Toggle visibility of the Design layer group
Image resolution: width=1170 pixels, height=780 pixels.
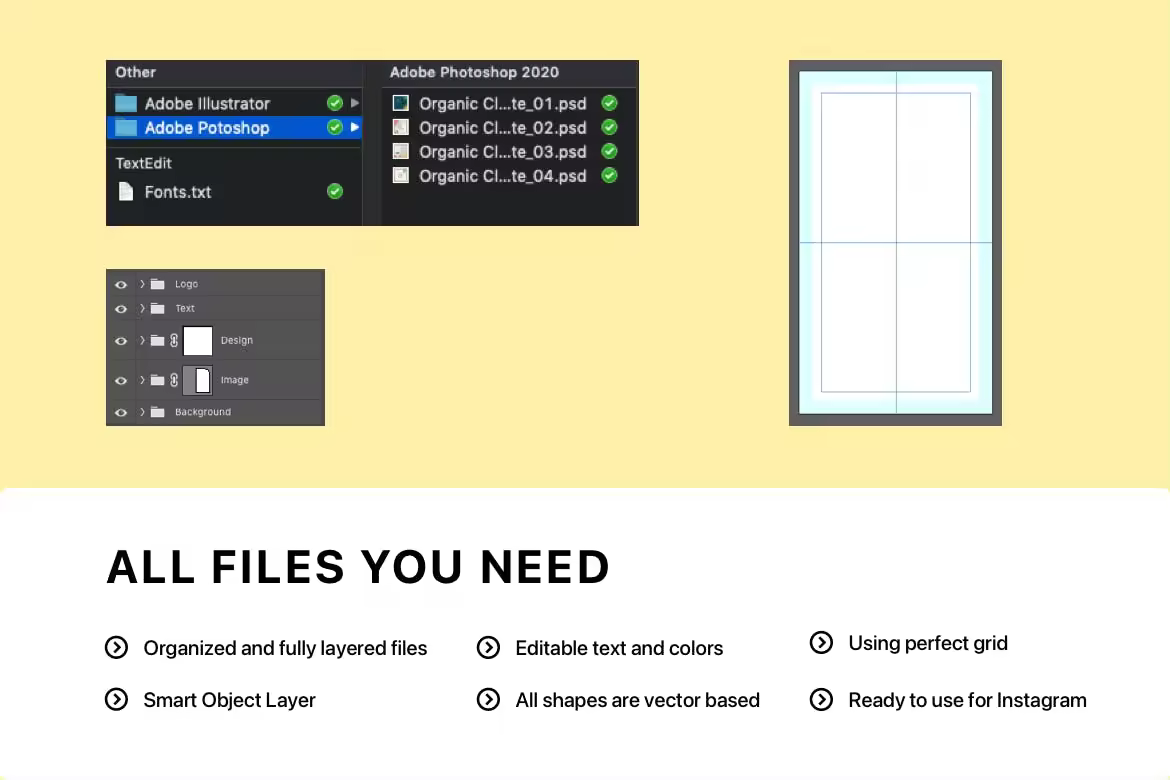(121, 341)
